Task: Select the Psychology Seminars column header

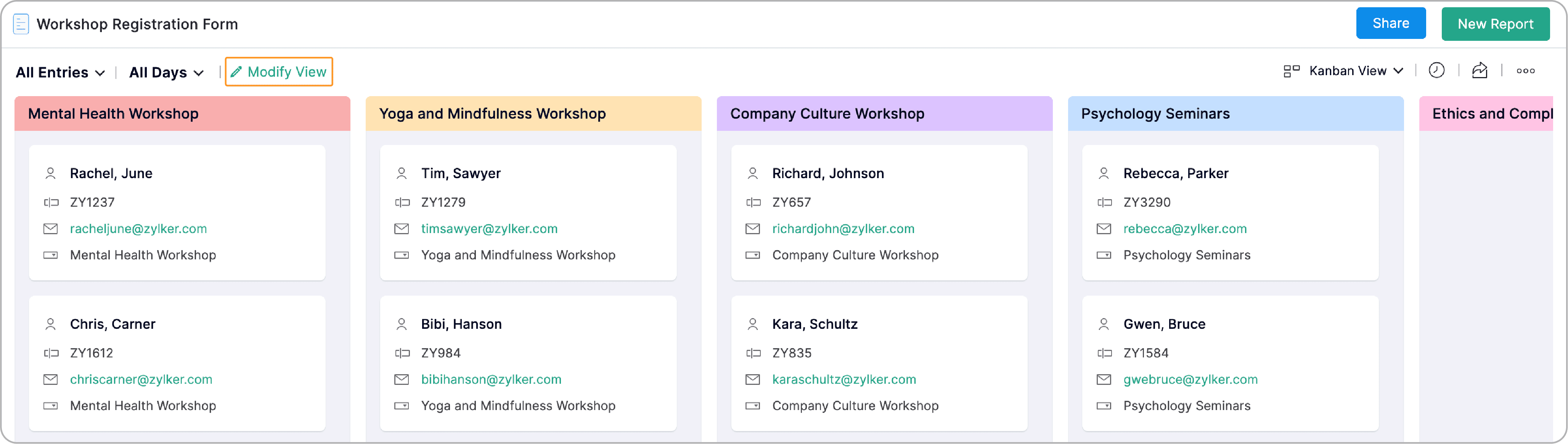Action: click(1235, 114)
